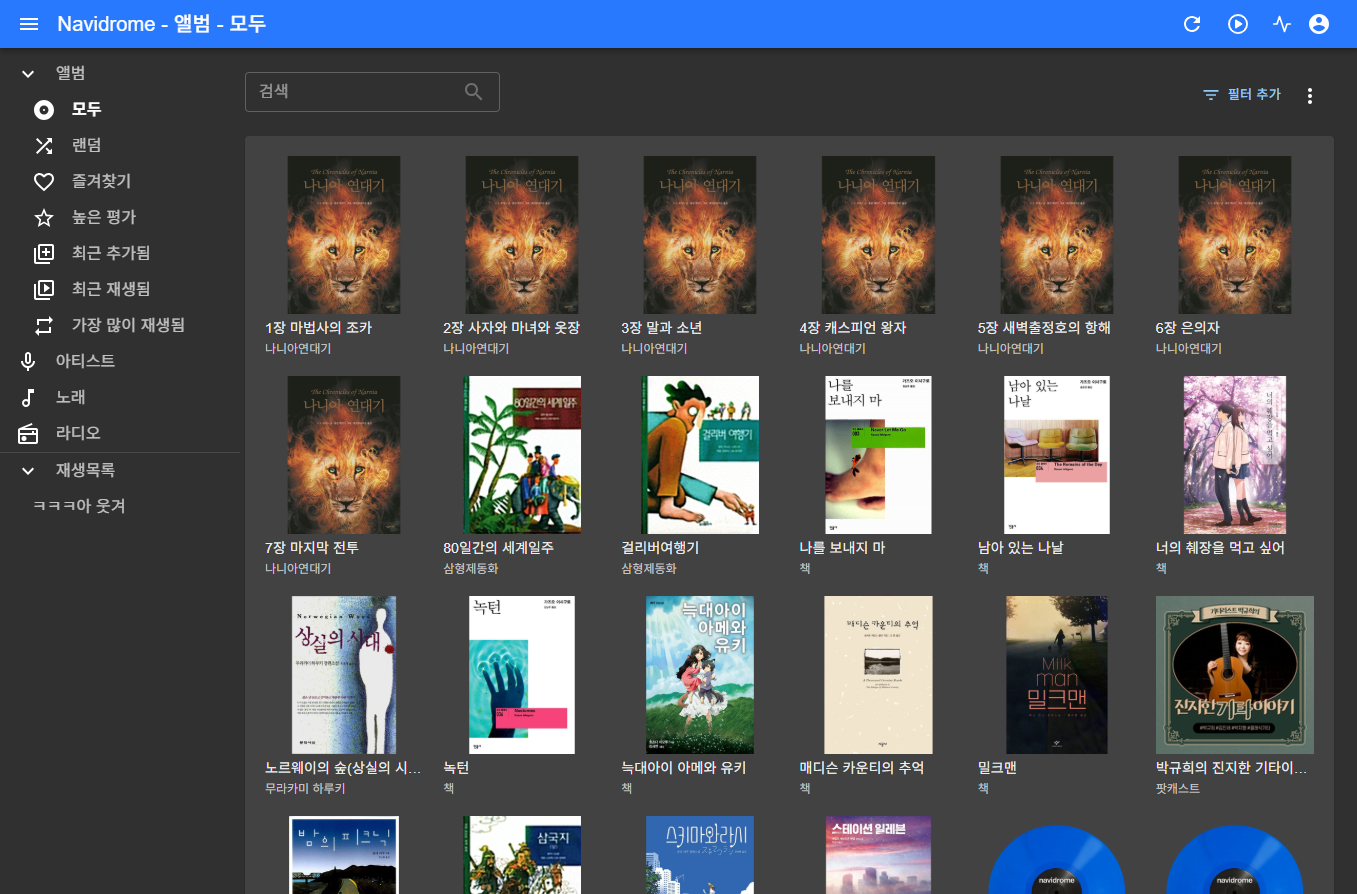Click the magnifier icon in search box
1357x894 pixels.
click(474, 92)
